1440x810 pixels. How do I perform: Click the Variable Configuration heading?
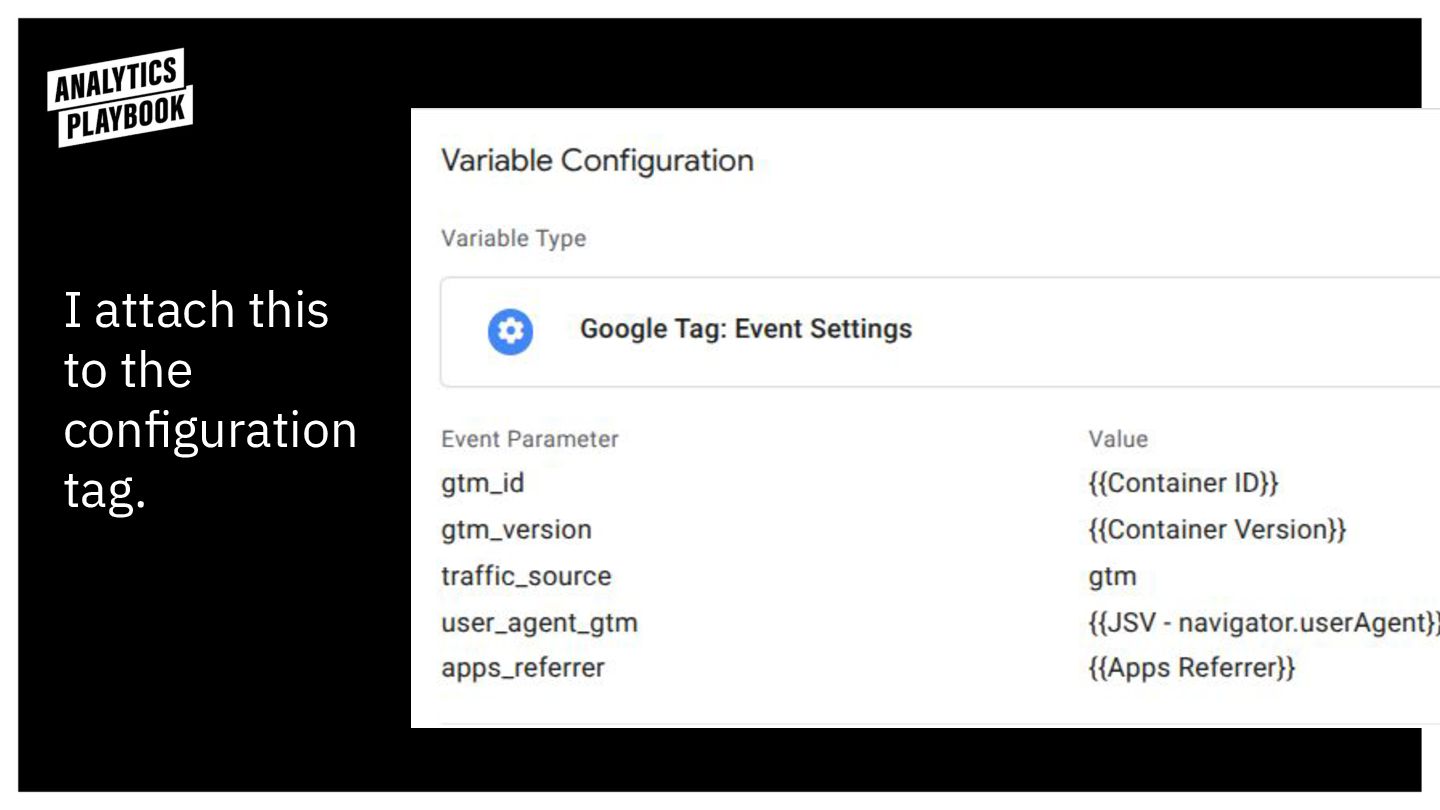click(597, 161)
